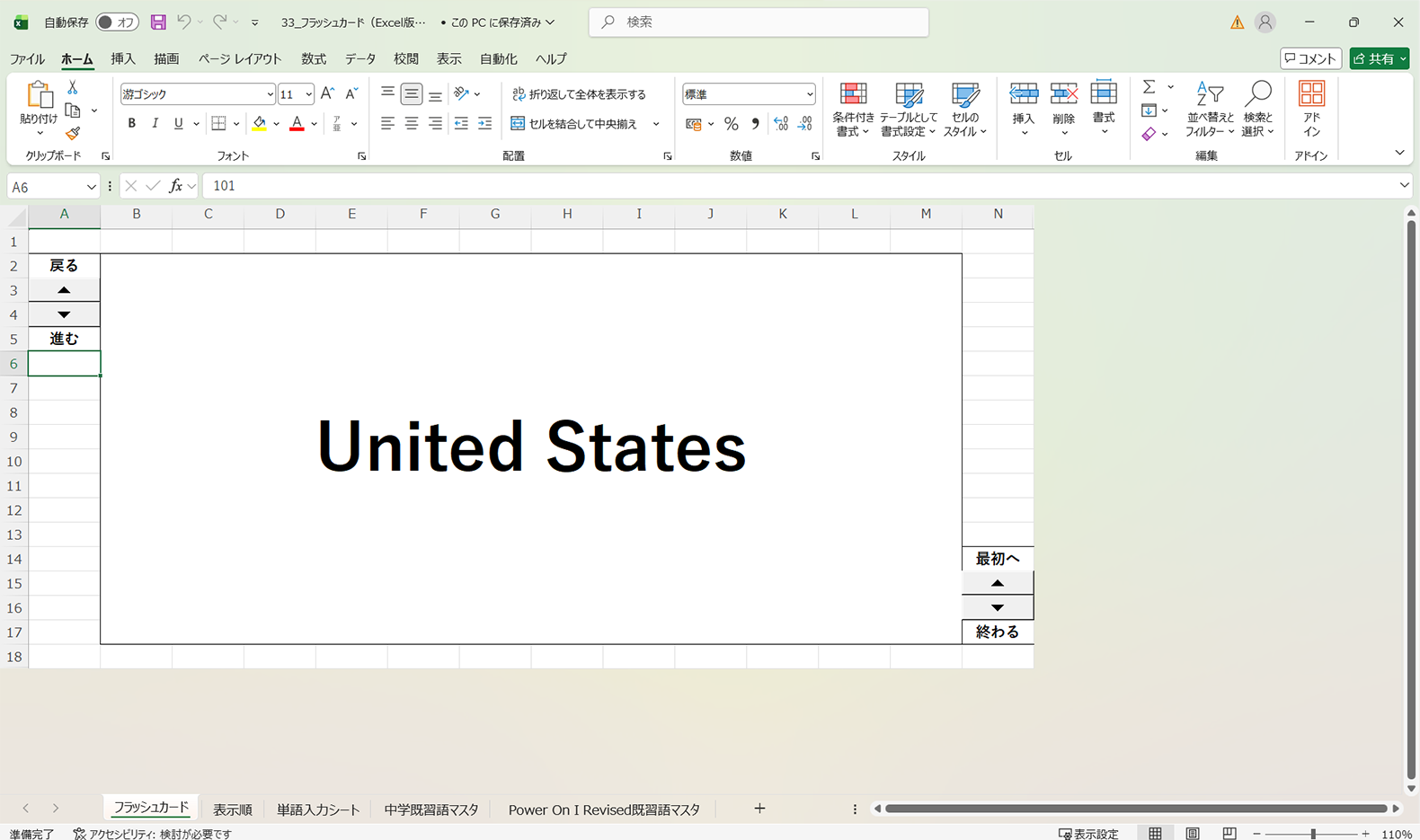1420x840 pixels.
Task: Click the Comments button
Action: 1310,59
